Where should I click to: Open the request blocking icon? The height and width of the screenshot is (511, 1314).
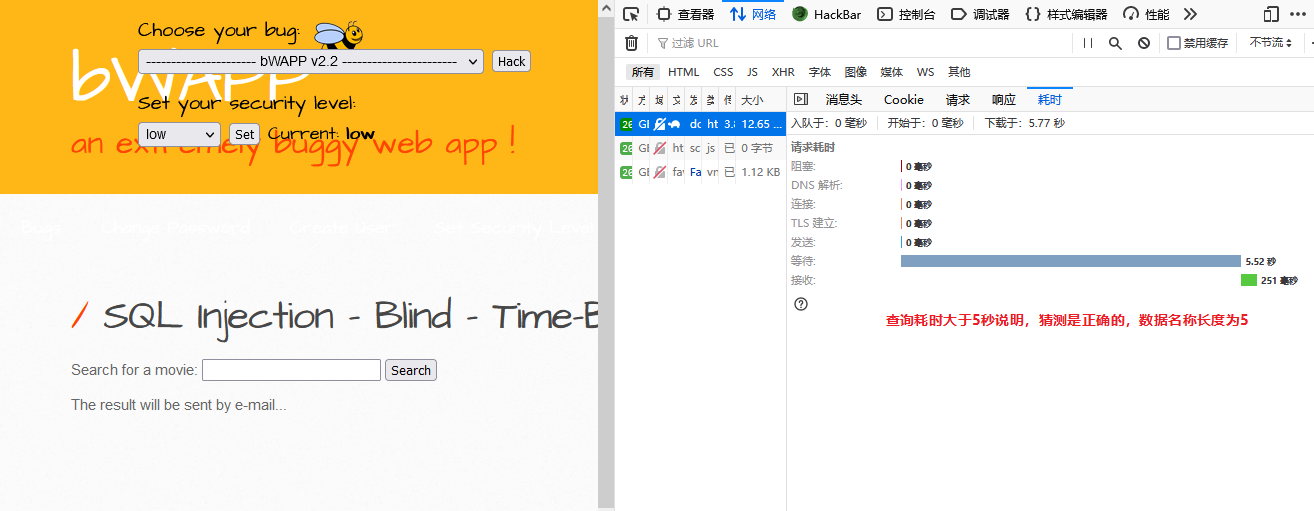pyautogui.click(x=1144, y=43)
